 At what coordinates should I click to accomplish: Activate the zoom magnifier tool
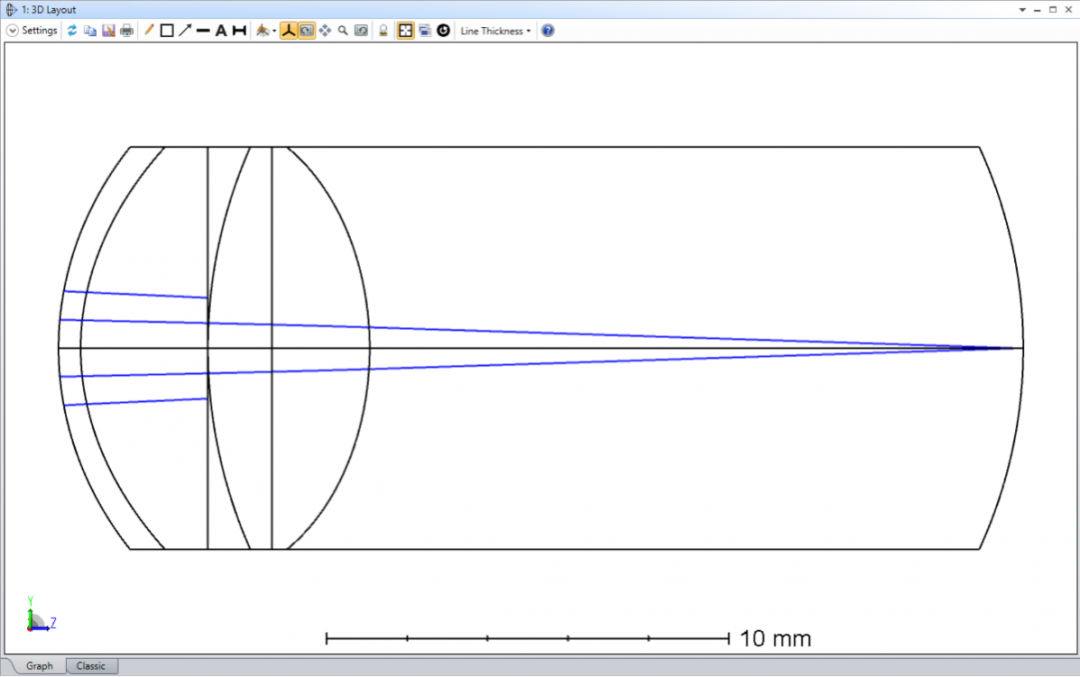click(342, 30)
